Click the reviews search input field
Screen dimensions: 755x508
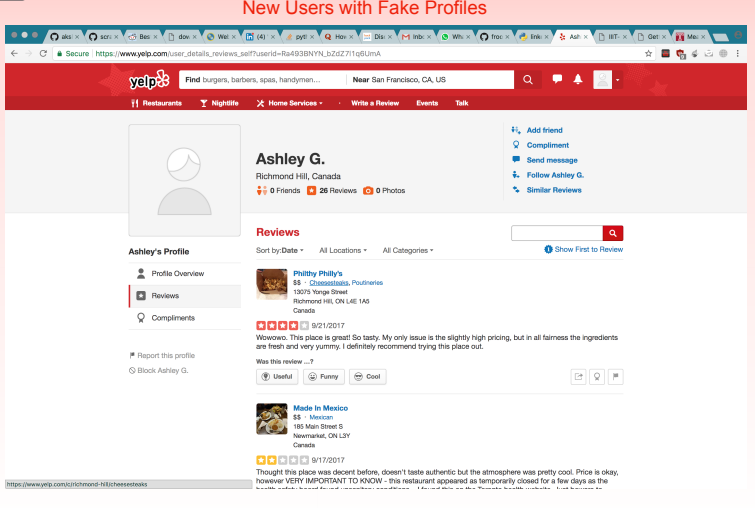[x=557, y=233]
